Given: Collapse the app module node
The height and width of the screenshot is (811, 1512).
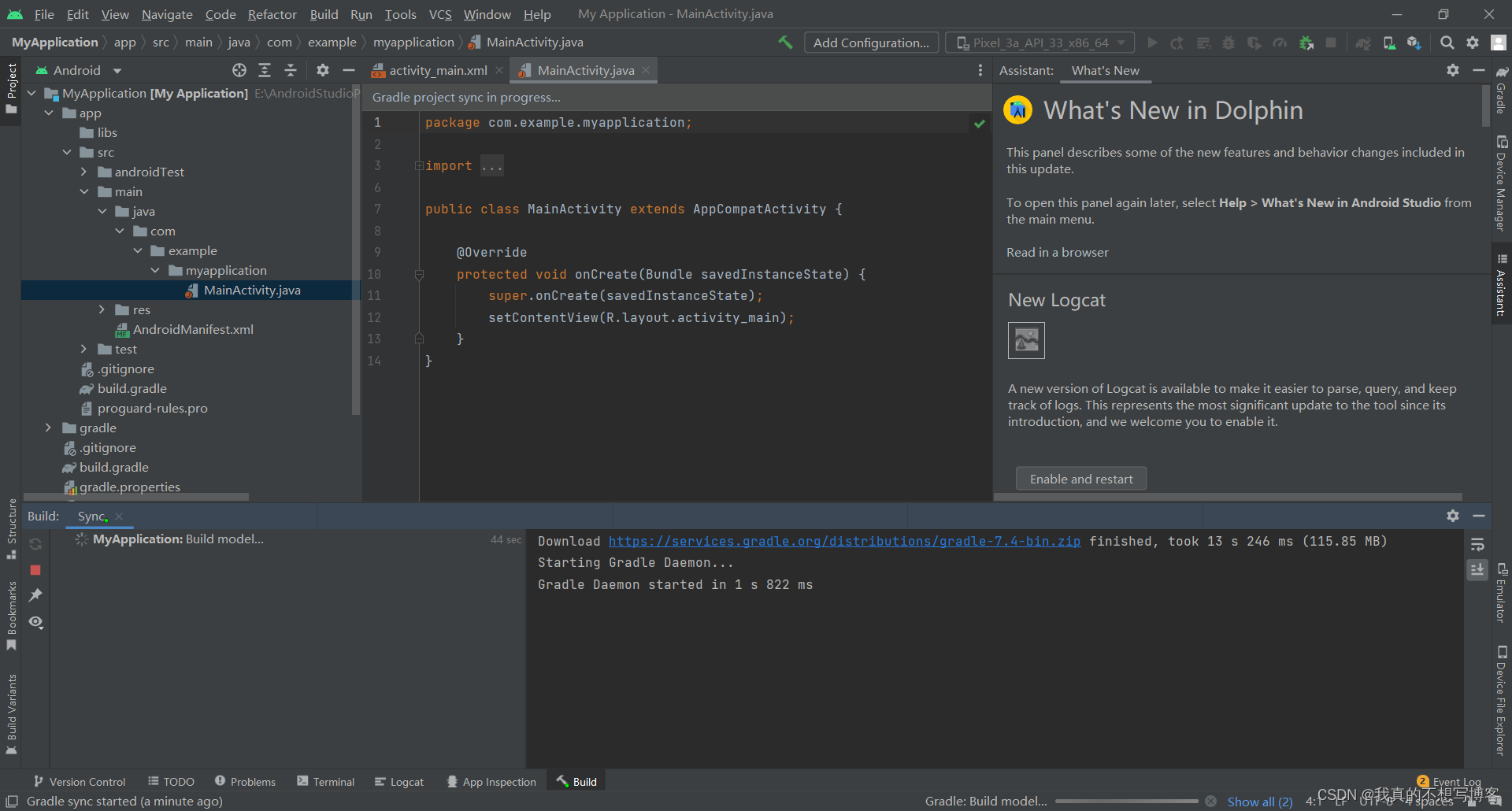Looking at the screenshot, I should [49, 113].
